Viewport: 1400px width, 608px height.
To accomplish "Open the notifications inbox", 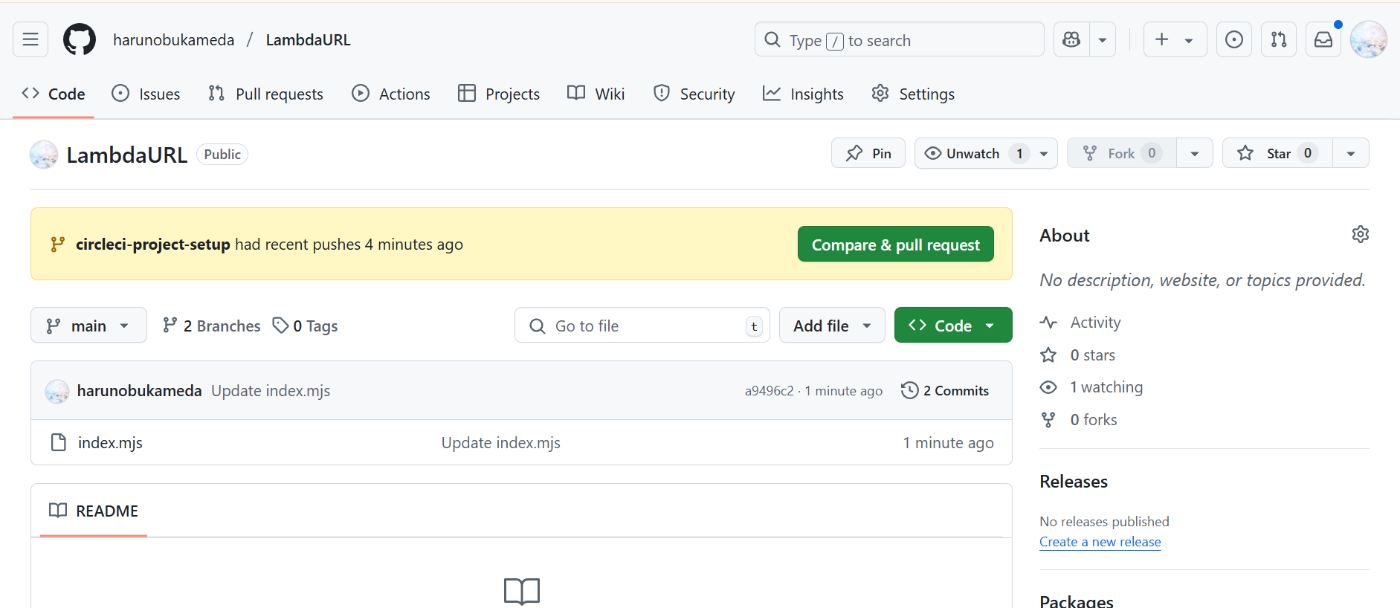I will tap(1323, 40).
